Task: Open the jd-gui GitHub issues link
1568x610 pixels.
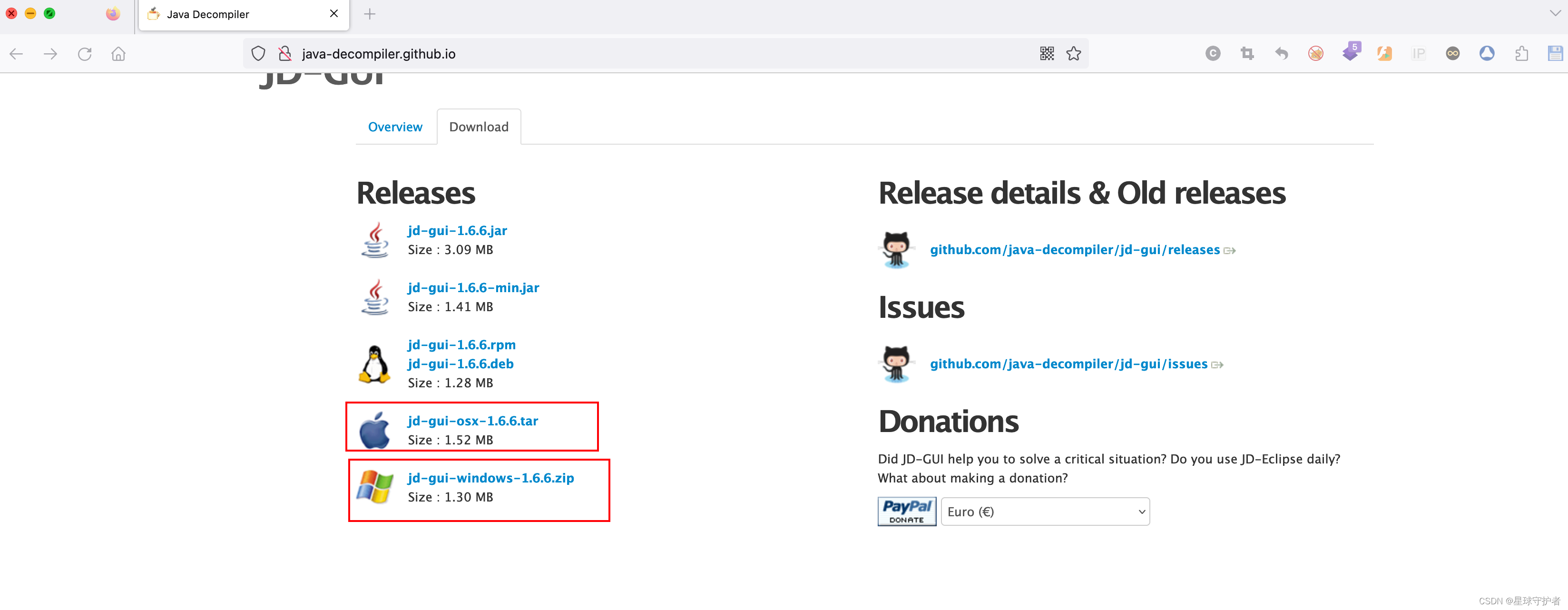Action: 1068,364
